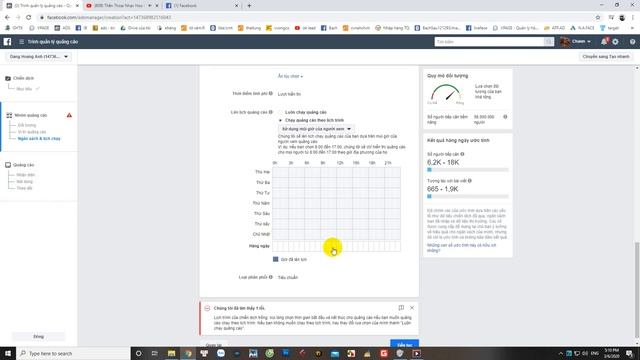Click a Thứ Tư schedule grid cell
This screenshot has height=360, width=640.
pyautogui.click(x=336, y=193)
